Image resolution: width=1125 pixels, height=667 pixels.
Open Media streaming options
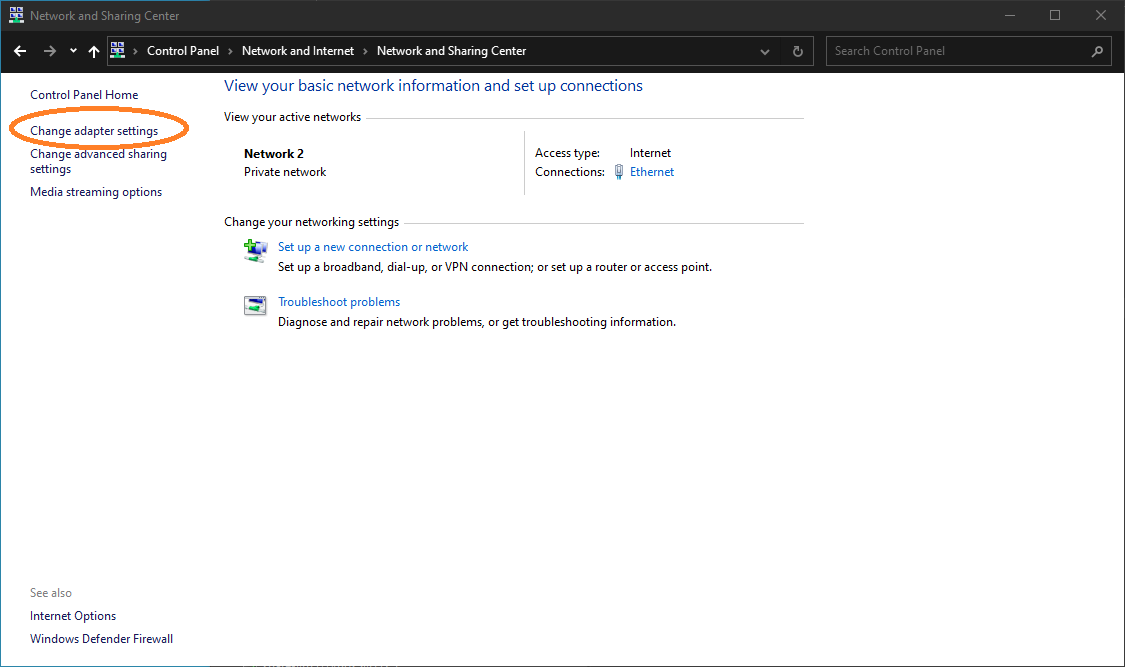[x=95, y=191]
